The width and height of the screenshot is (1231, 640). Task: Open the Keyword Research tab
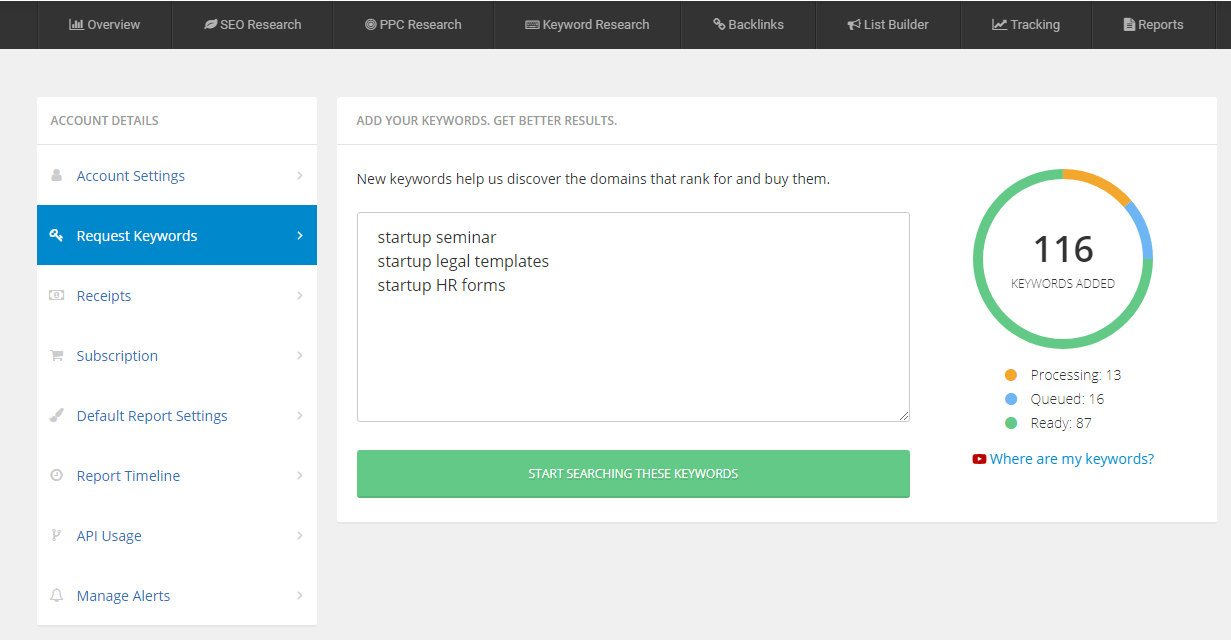coord(587,24)
